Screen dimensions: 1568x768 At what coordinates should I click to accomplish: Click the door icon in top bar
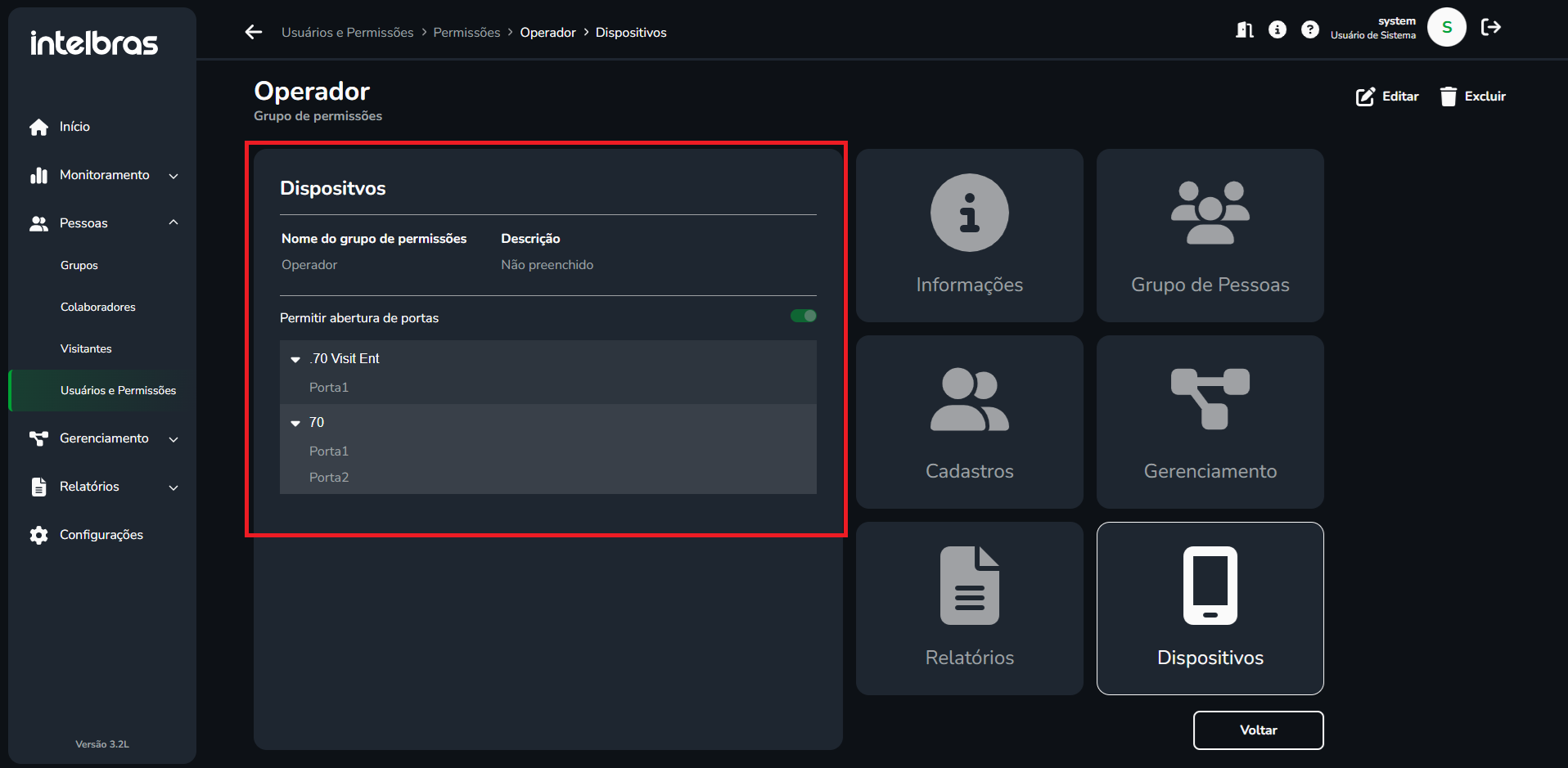1245,29
